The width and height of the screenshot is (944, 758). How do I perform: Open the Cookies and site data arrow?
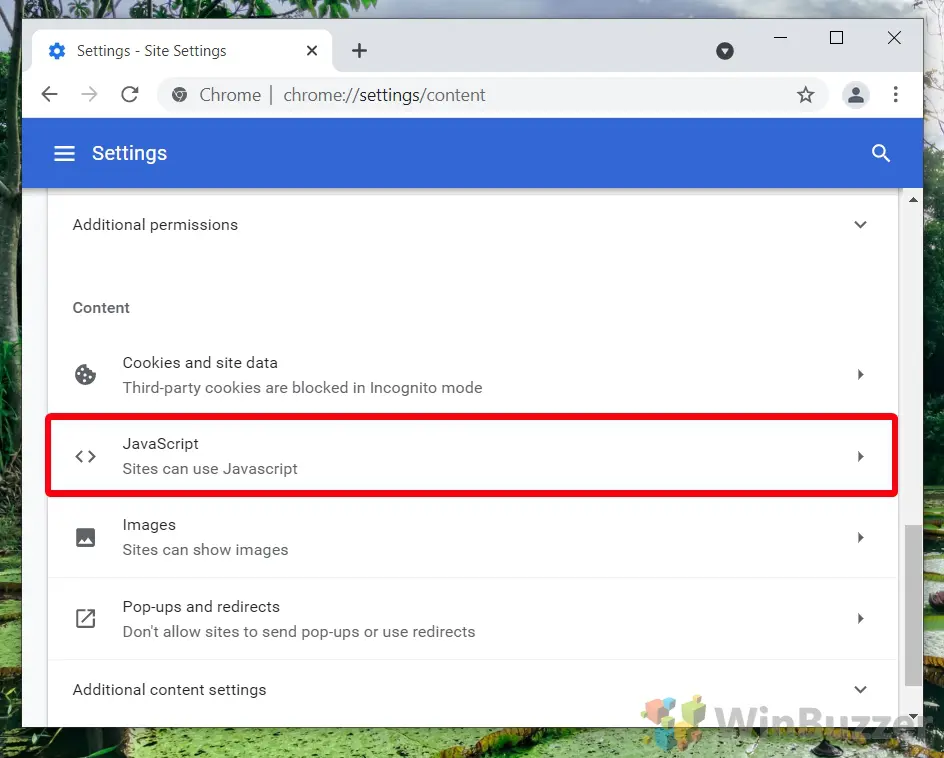tap(860, 375)
